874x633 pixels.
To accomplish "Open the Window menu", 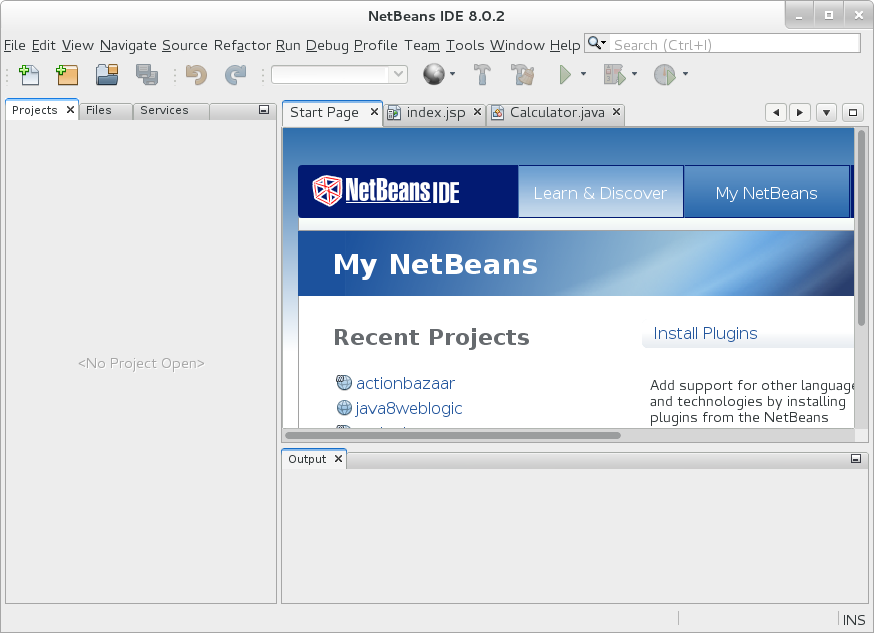I will [x=517, y=45].
